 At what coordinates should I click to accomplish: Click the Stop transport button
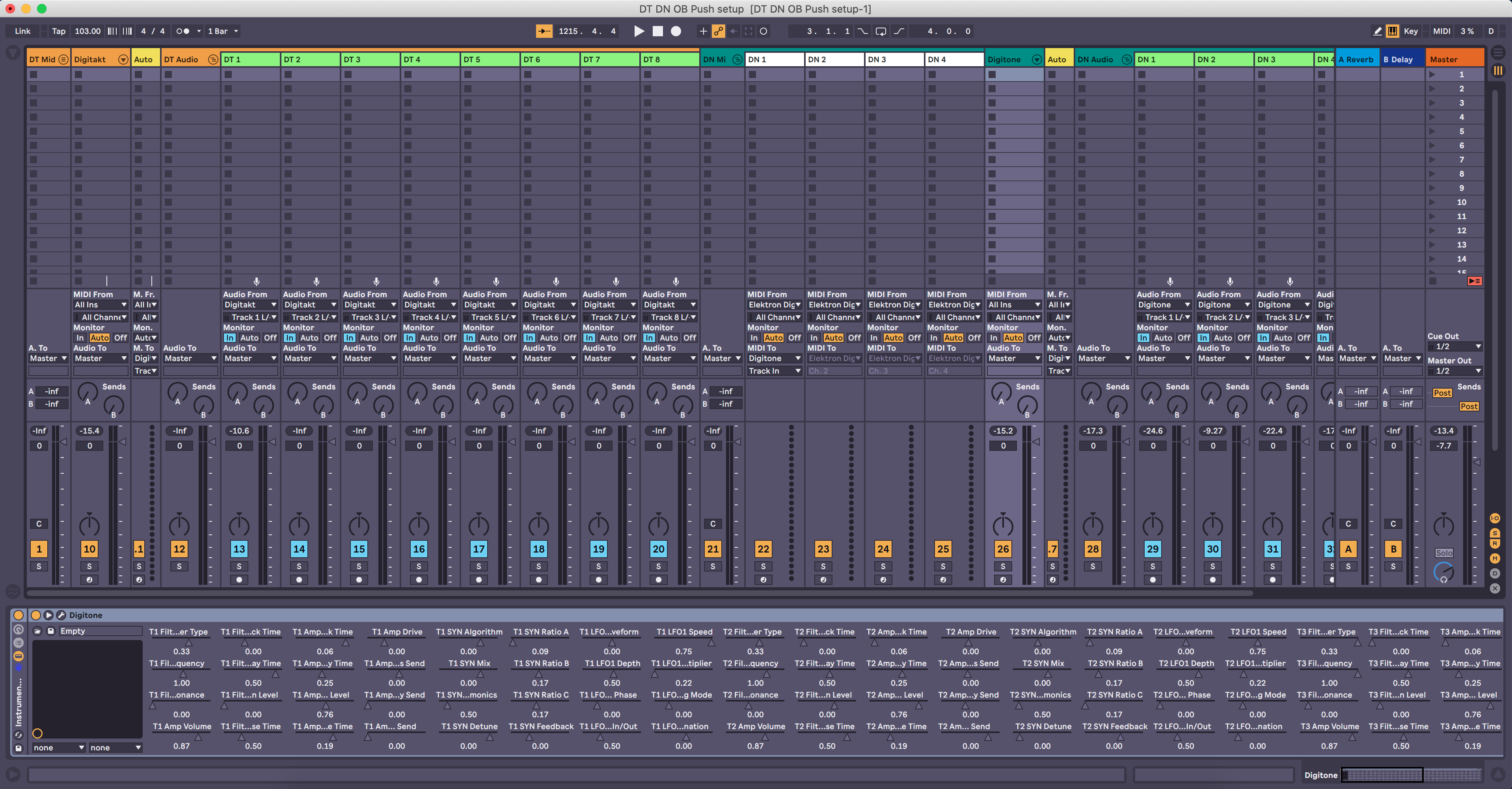coord(658,31)
